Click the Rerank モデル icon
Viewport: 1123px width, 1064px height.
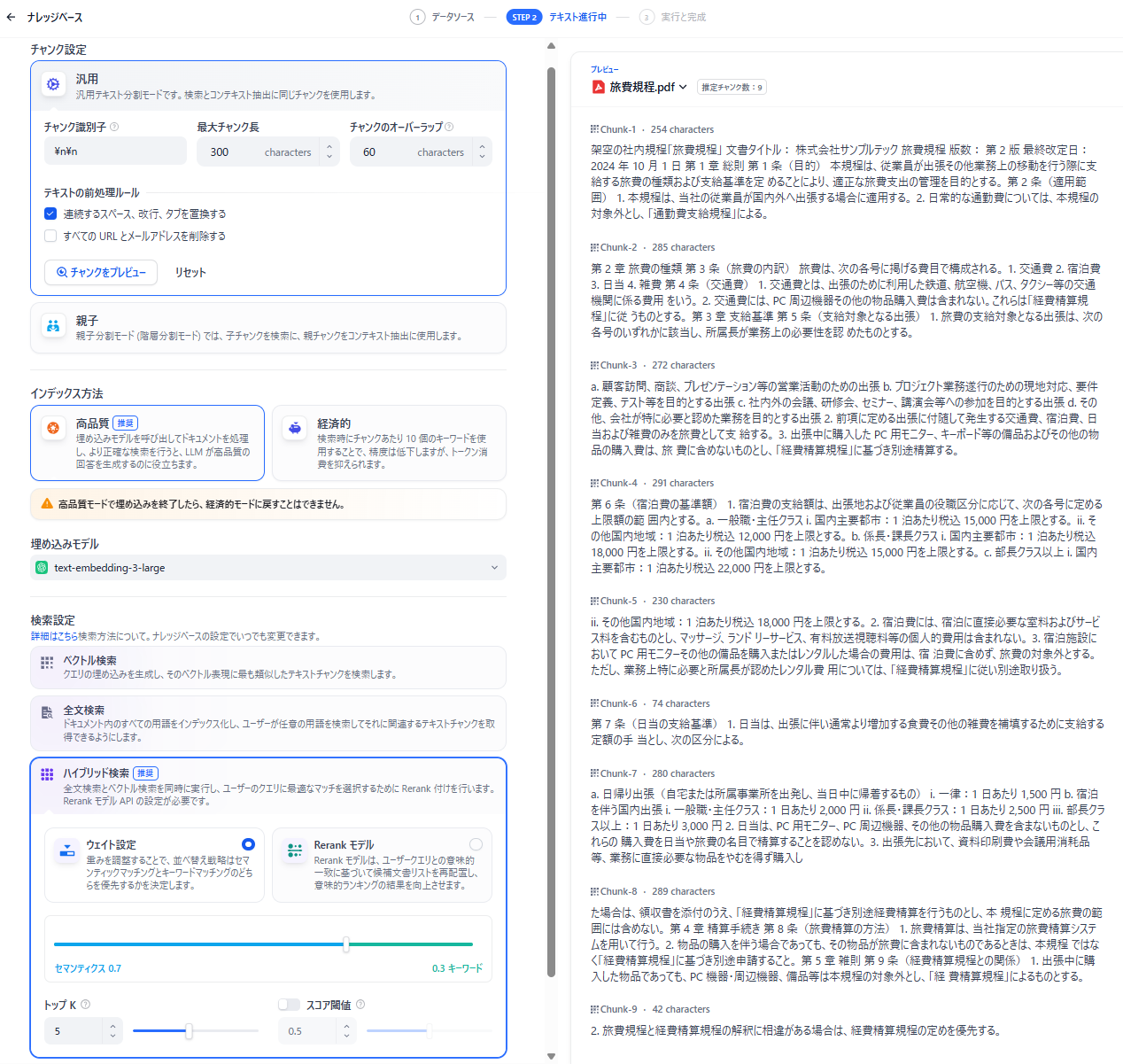294,851
